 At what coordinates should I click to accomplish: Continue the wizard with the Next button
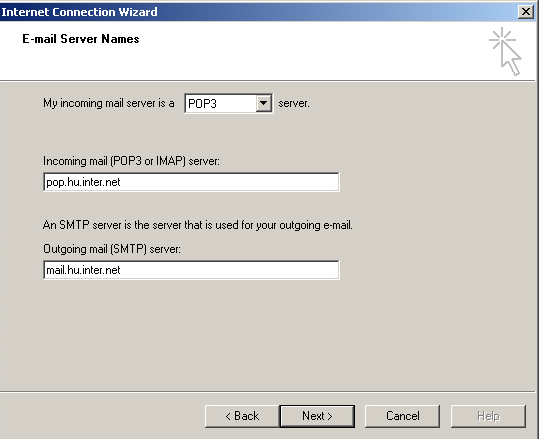click(x=317, y=416)
